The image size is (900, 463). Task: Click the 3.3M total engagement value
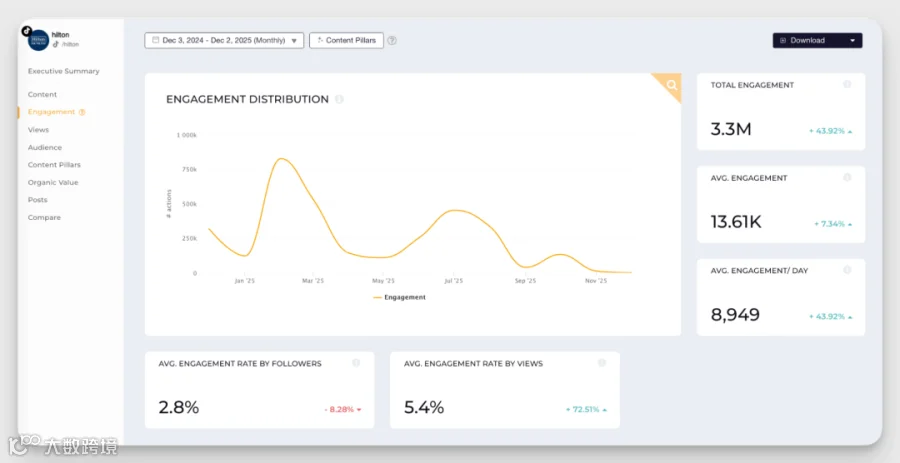pos(731,129)
